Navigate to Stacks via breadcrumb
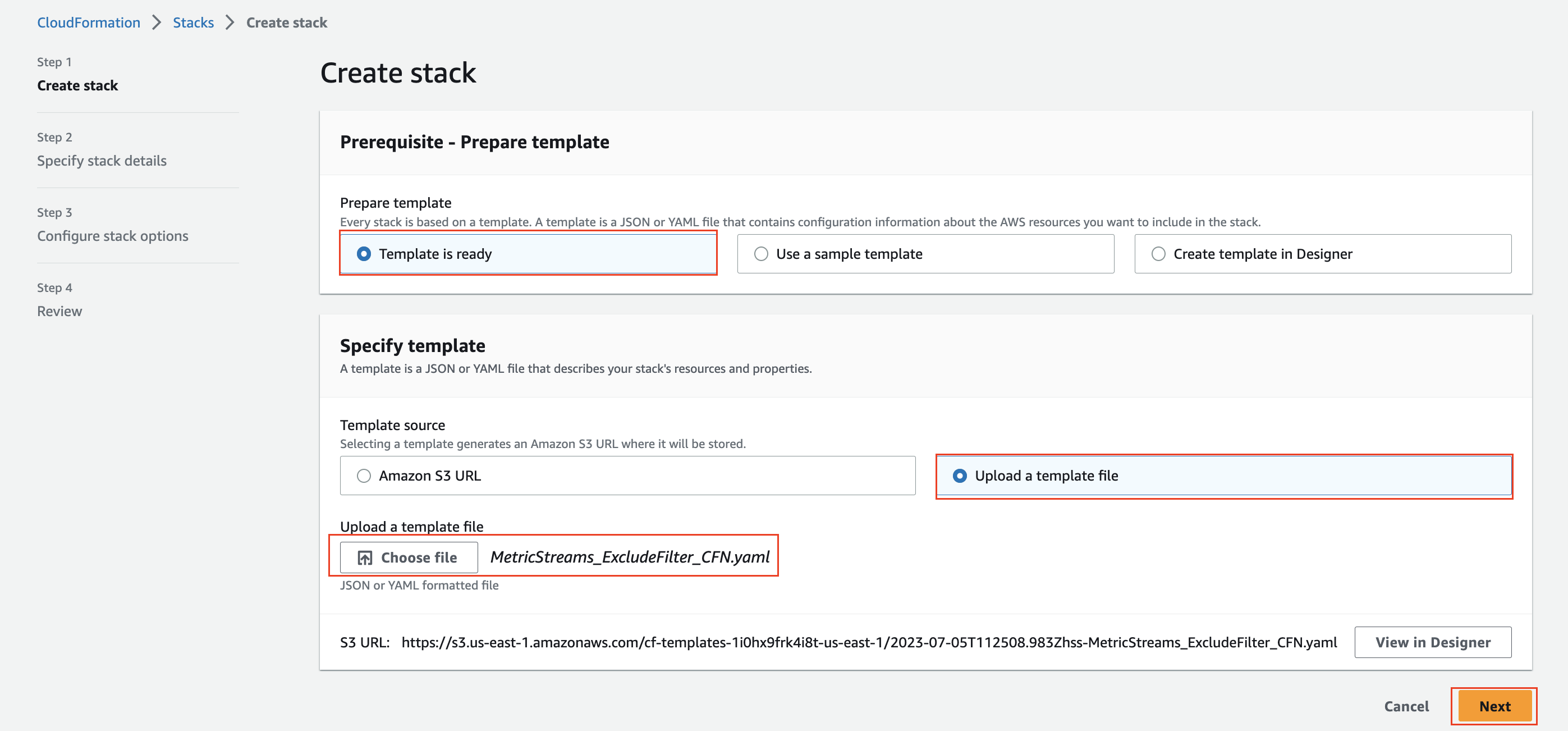1568x731 pixels. (x=193, y=22)
